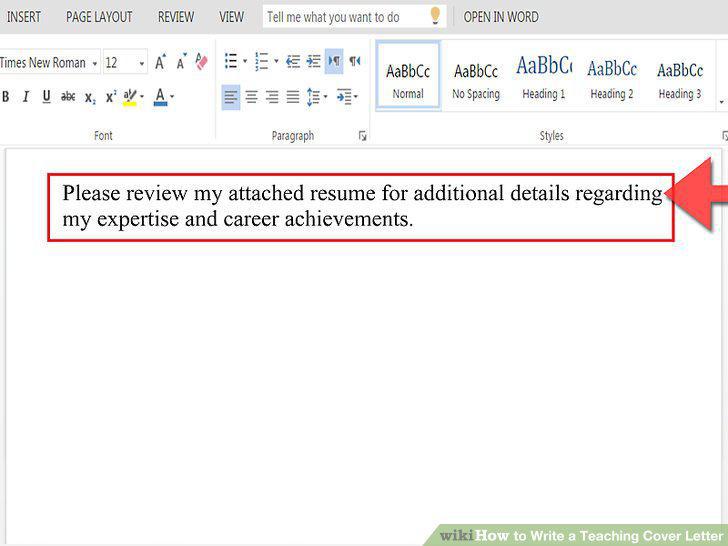Justify the text
Viewport: 728px width, 546px height.
tap(292, 97)
